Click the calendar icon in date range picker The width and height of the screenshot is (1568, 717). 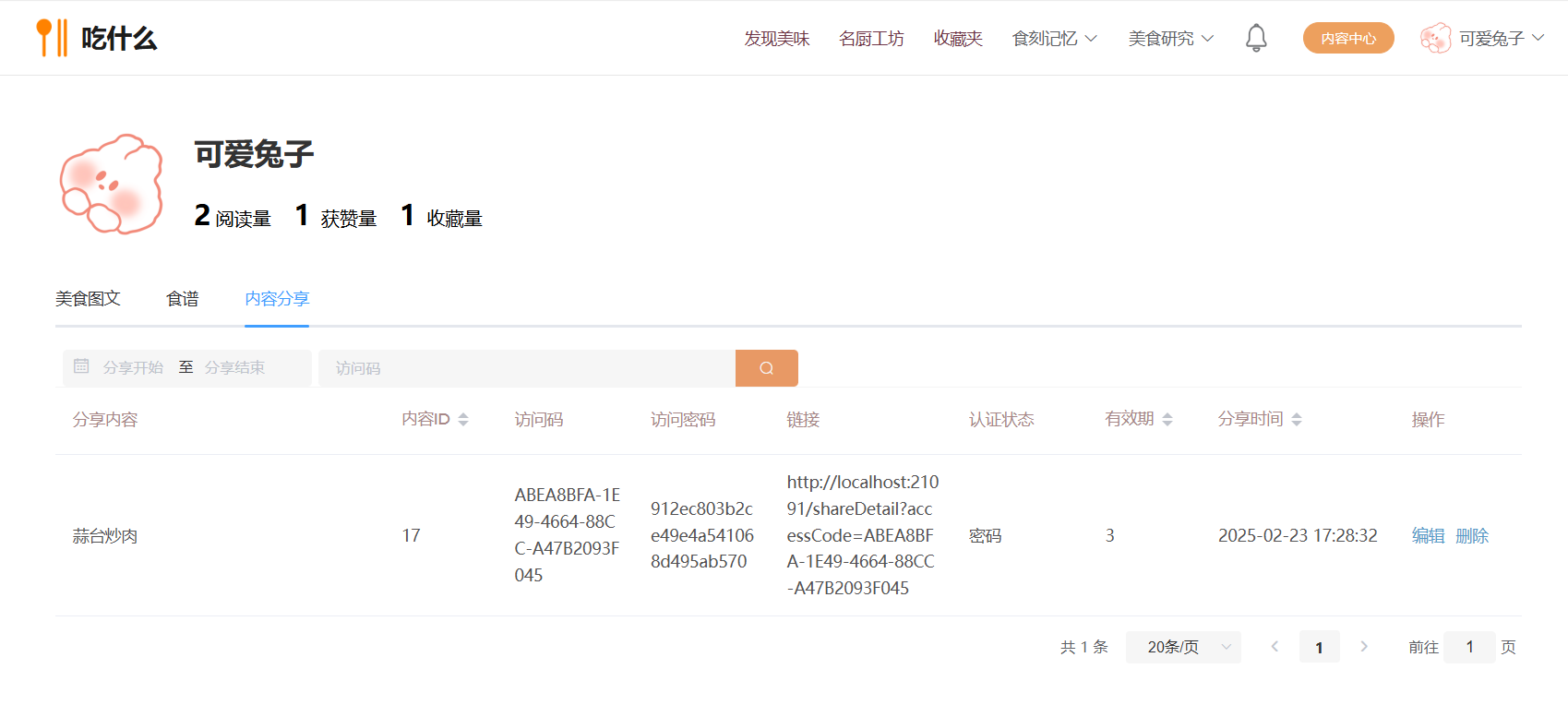pyautogui.click(x=81, y=366)
